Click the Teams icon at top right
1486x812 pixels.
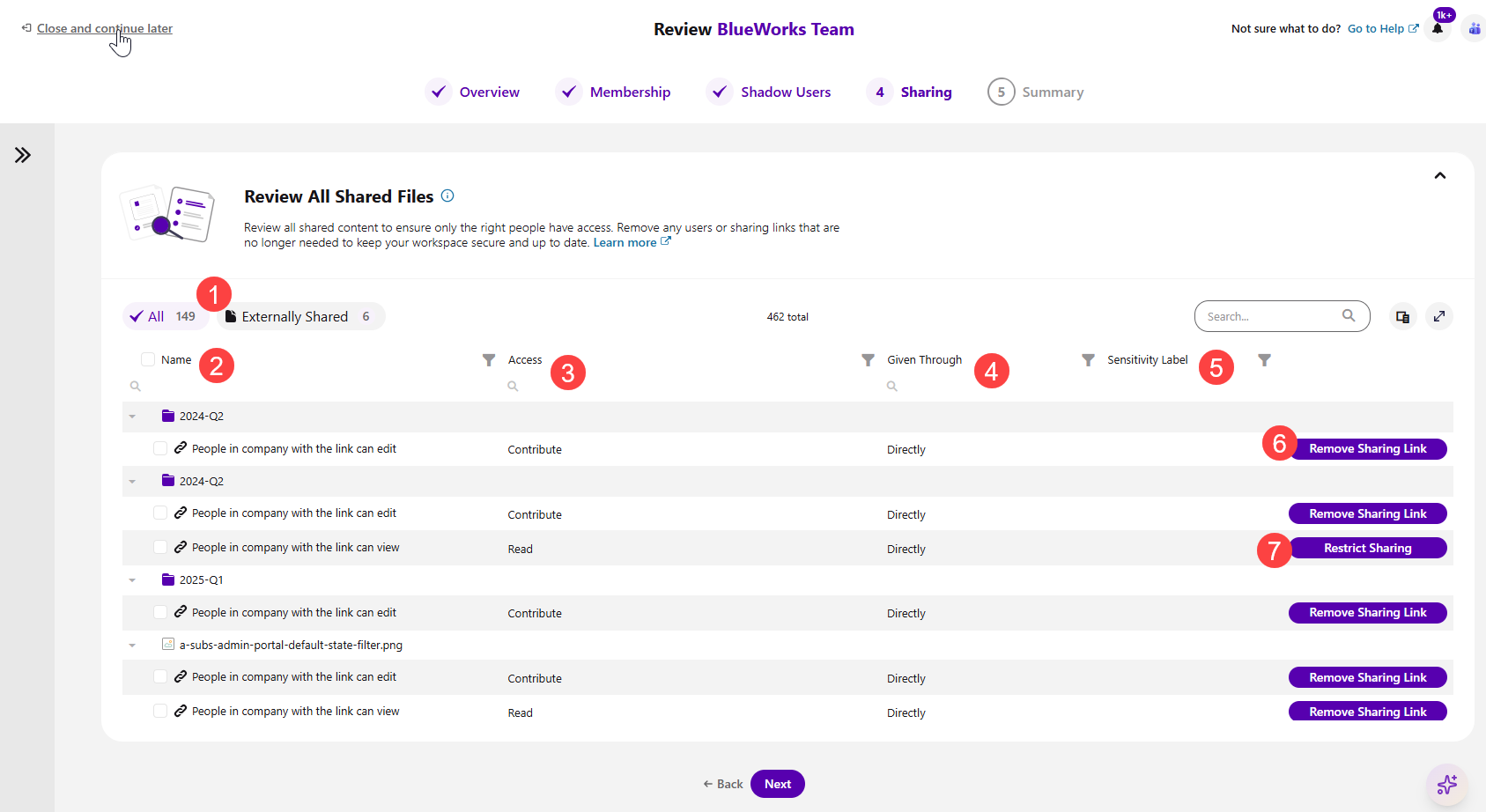point(1475,28)
